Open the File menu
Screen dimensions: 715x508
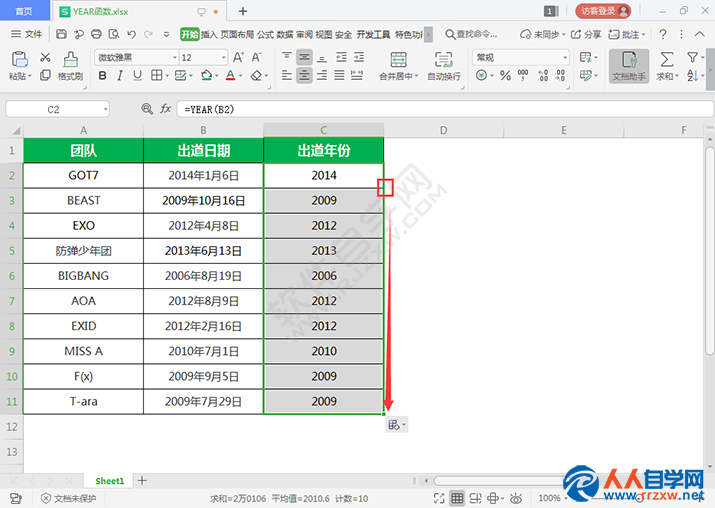point(26,34)
